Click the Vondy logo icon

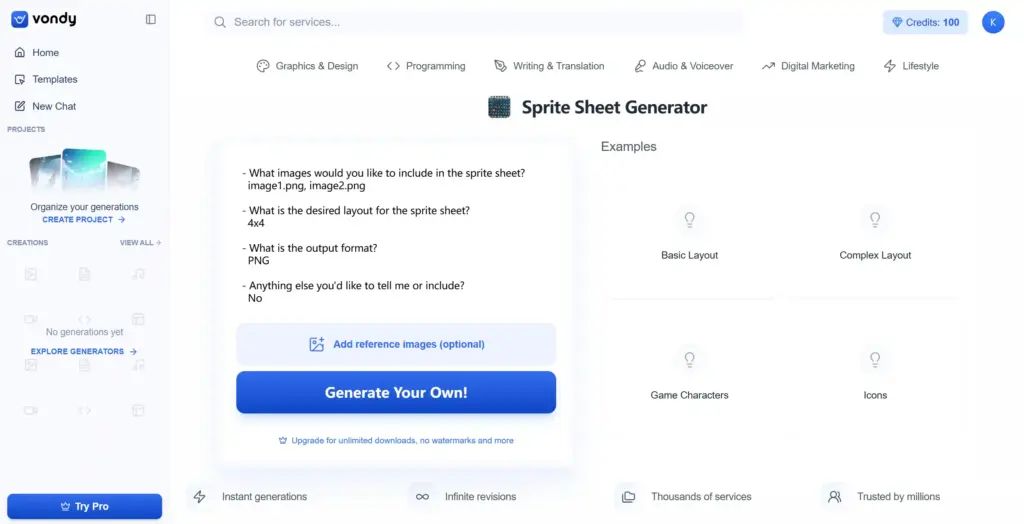pyautogui.click(x=20, y=19)
